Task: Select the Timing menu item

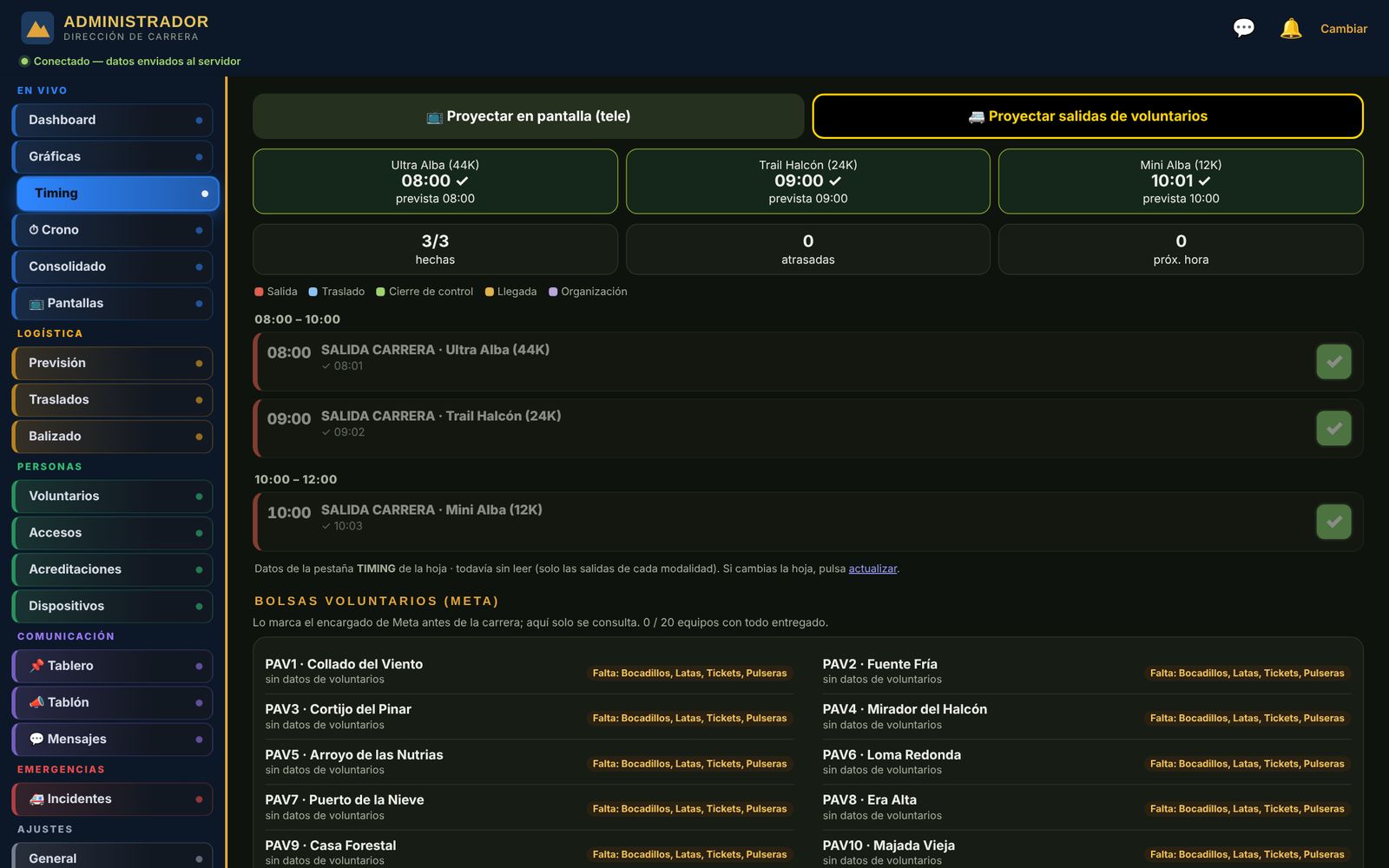Action: [117, 194]
